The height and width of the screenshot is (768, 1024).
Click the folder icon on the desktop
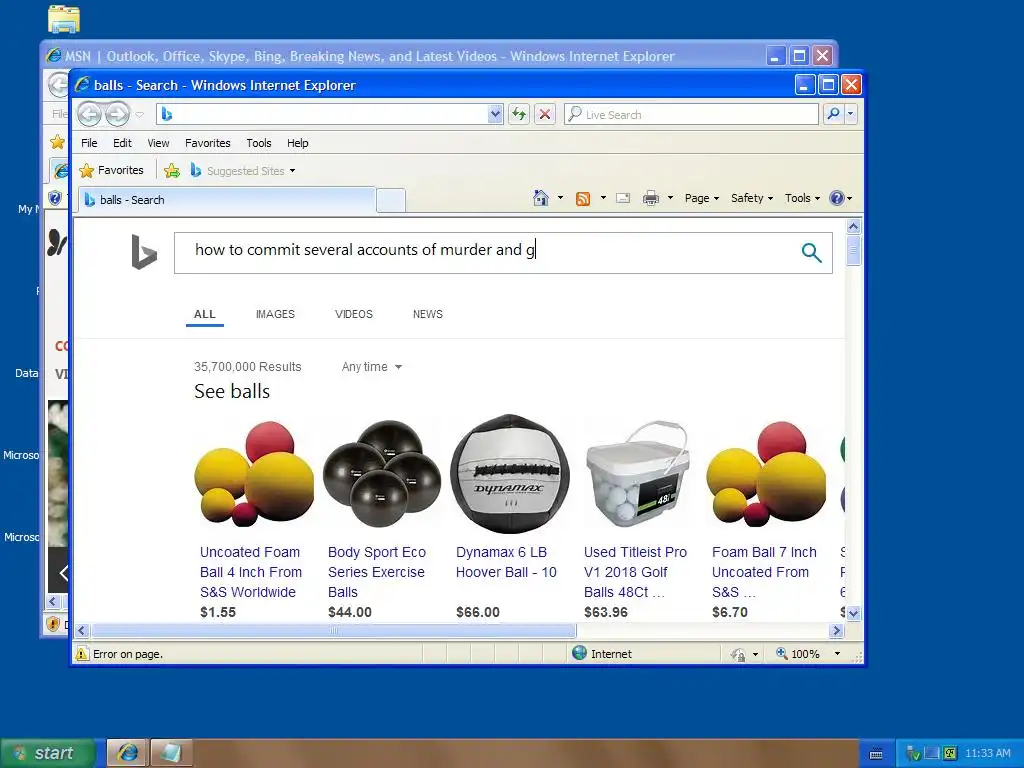63,19
